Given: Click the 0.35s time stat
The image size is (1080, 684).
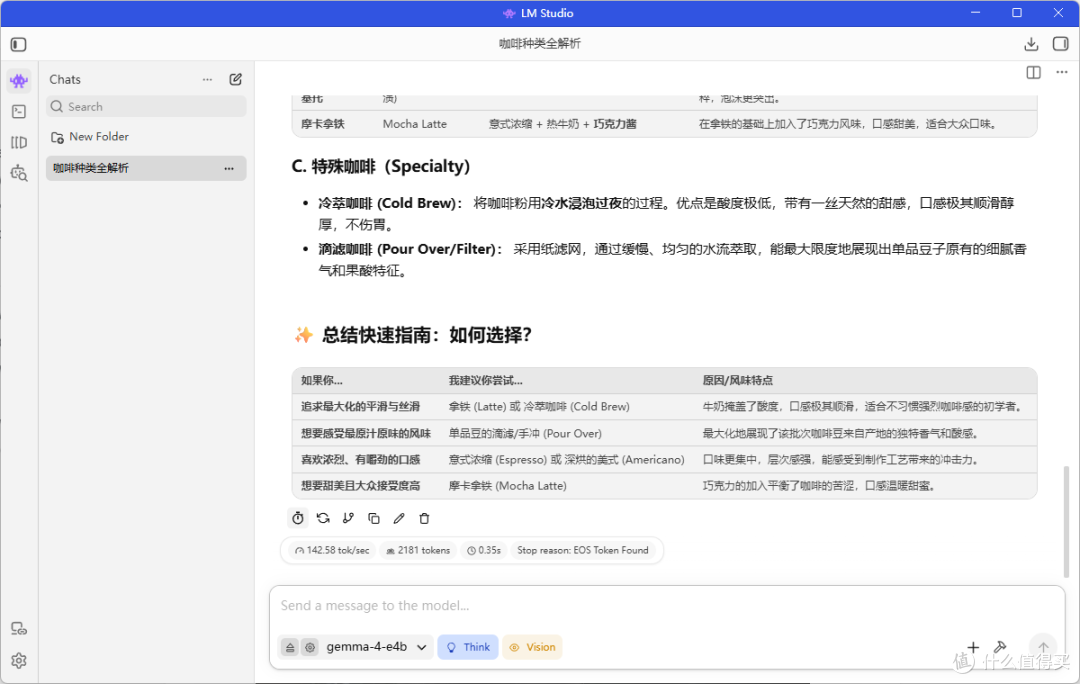Looking at the screenshot, I should [x=484, y=550].
